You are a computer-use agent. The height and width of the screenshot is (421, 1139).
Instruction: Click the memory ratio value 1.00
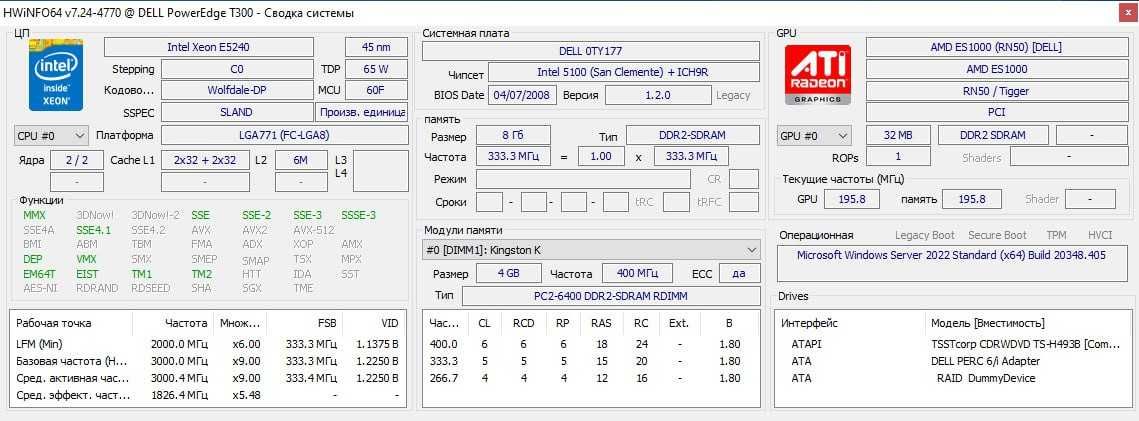pos(601,156)
